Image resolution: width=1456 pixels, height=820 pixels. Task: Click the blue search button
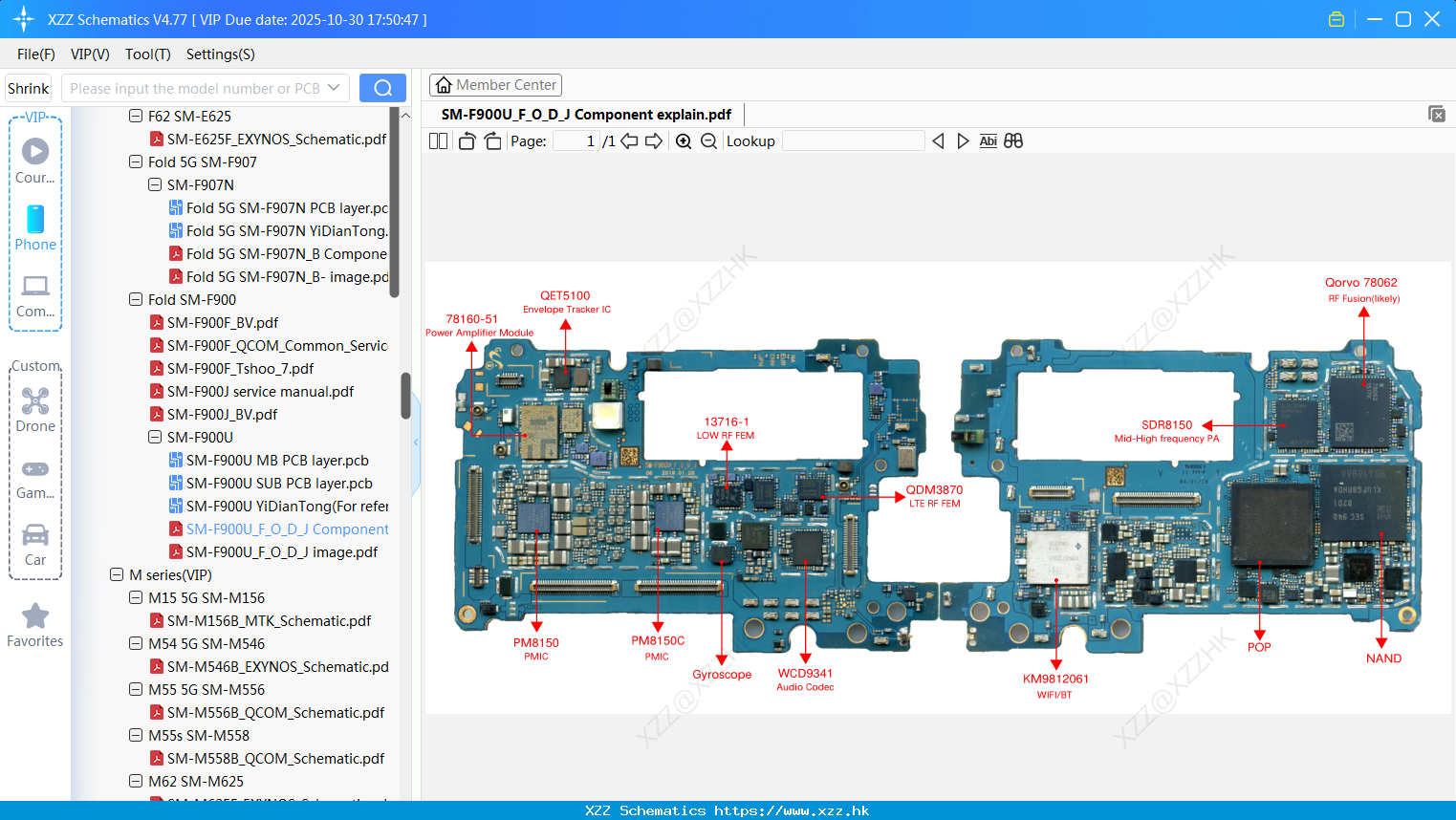pyautogui.click(x=382, y=88)
